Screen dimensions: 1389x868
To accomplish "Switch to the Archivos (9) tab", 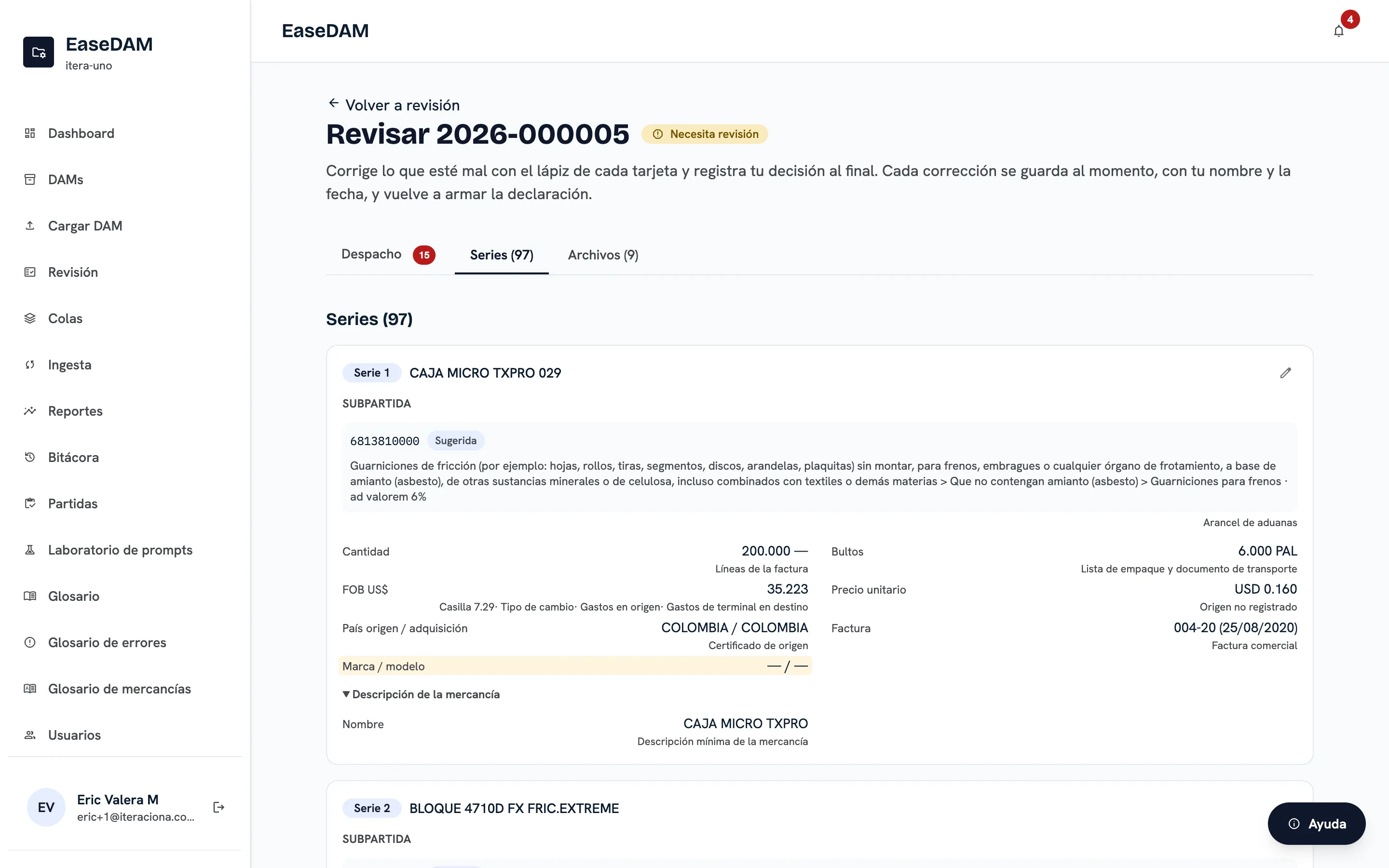I will (x=603, y=255).
